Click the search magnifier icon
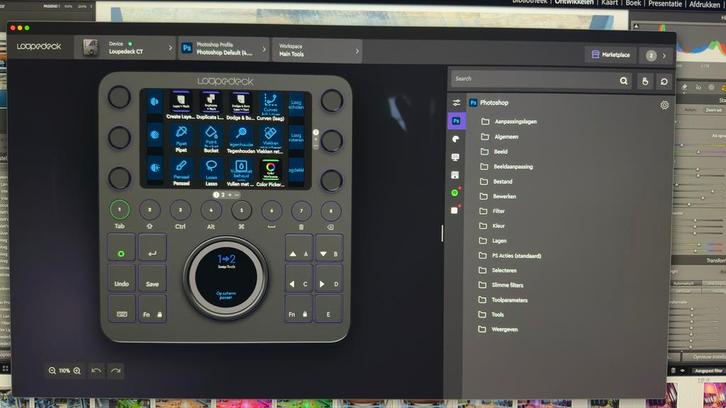Image resolution: width=726 pixels, height=408 pixels. pos(624,81)
